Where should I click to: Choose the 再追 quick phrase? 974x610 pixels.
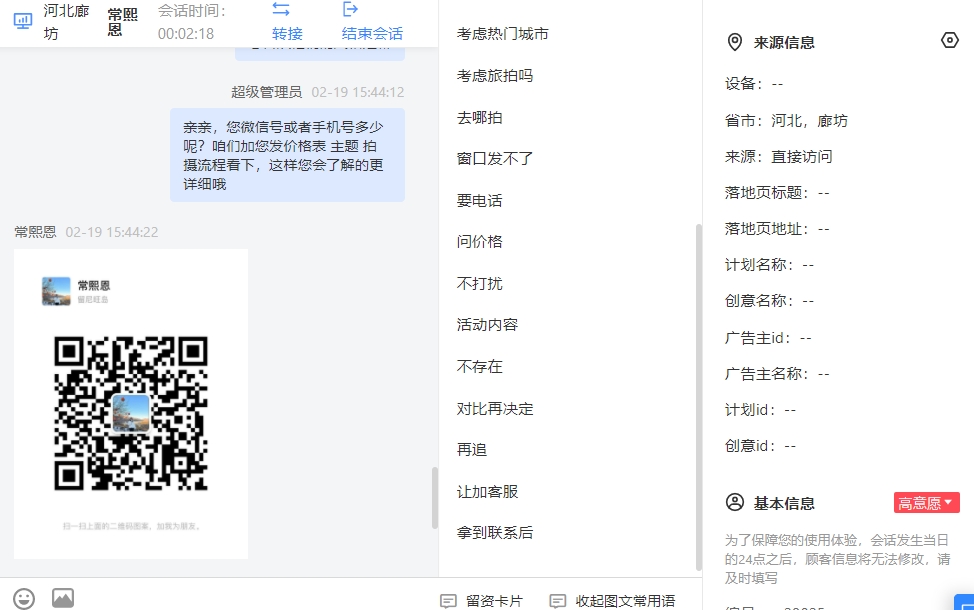click(471, 450)
